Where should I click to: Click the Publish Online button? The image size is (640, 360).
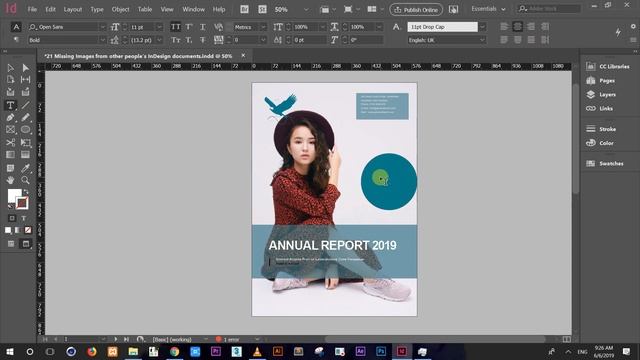416,9
